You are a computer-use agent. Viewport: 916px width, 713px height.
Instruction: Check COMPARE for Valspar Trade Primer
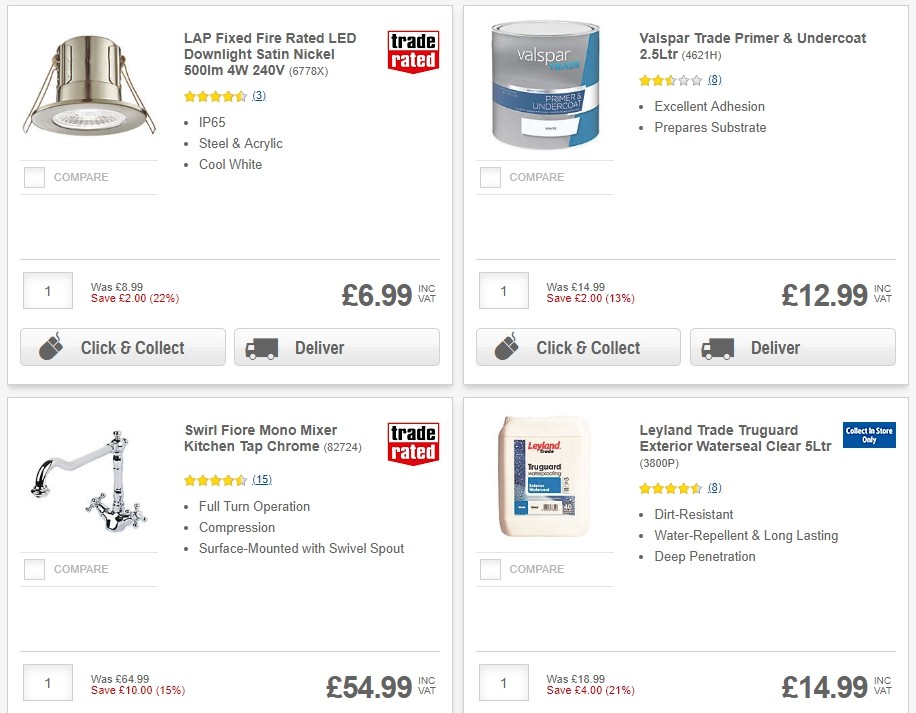point(489,177)
